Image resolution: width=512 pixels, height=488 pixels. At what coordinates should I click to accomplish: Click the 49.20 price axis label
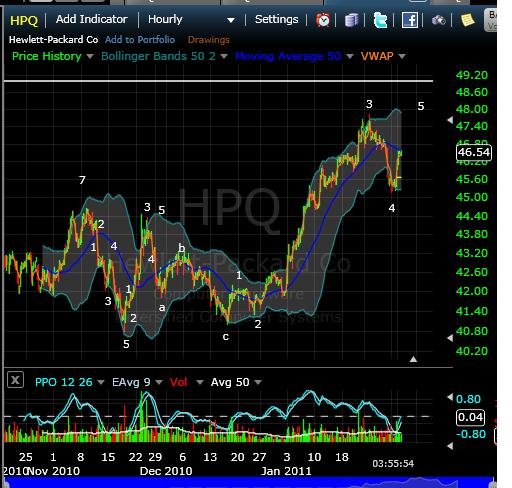(x=472, y=75)
